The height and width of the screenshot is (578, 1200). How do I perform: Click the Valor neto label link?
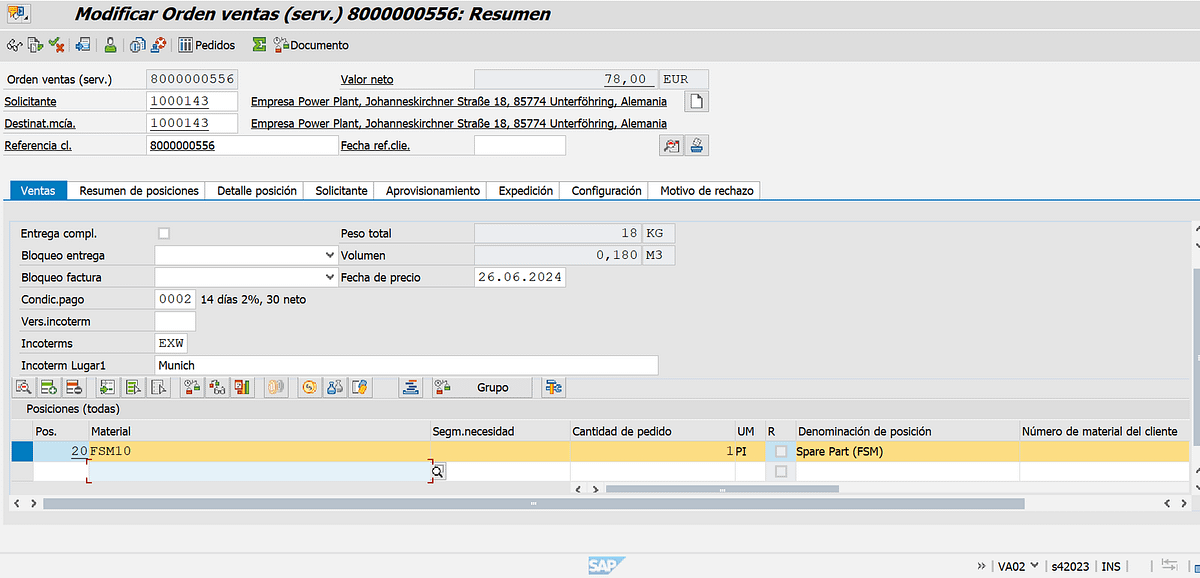(367, 79)
